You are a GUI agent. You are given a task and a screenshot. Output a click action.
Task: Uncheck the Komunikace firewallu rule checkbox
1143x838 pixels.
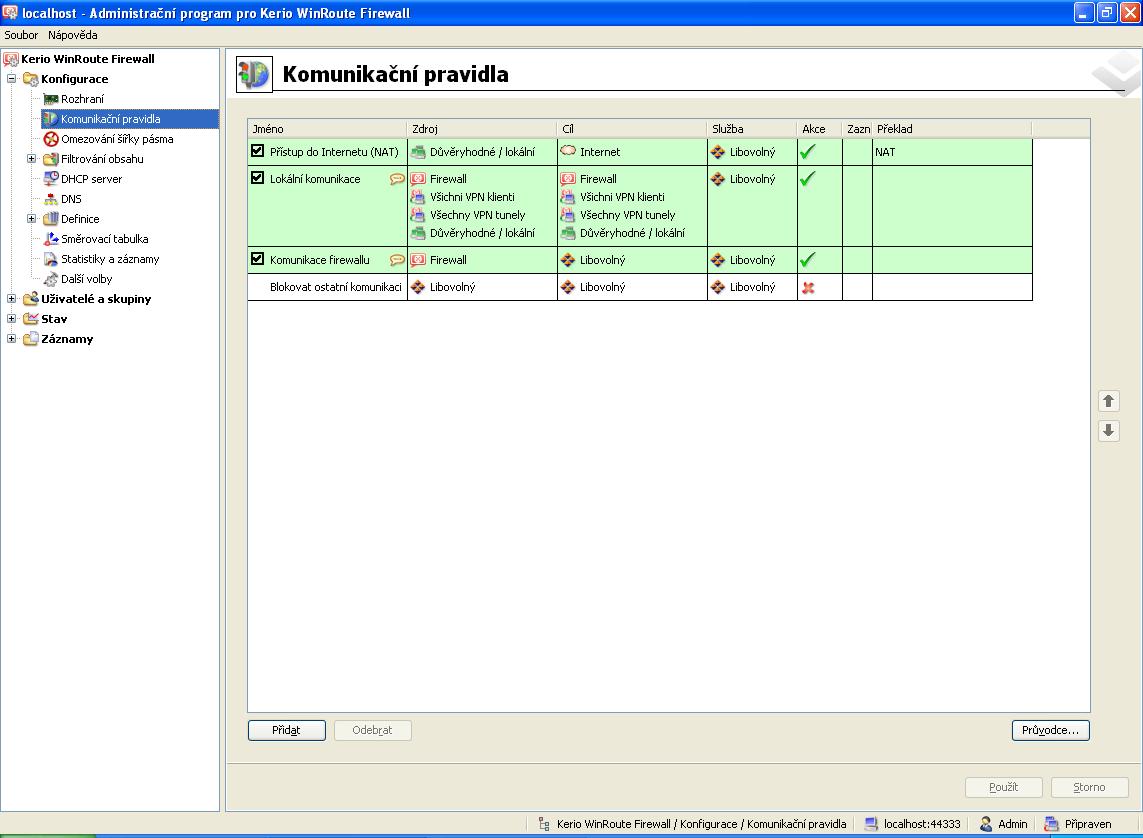click(257, 259)
